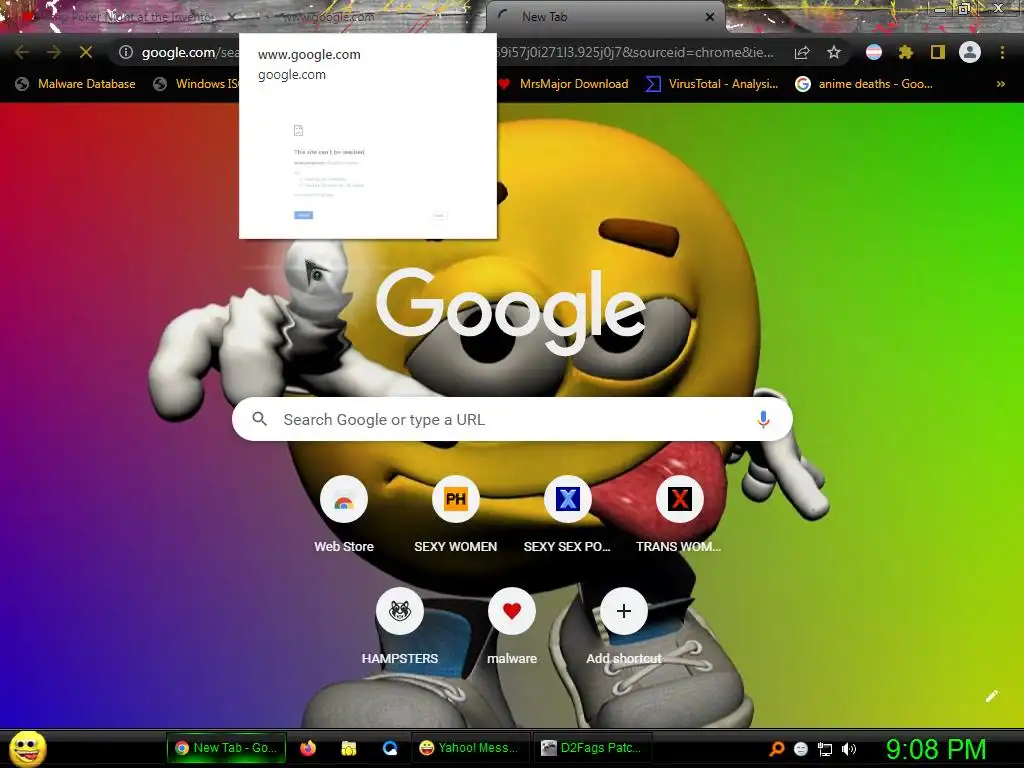Open the red X shortcut tile
Viewport: 1024px width, 768px height.
pos(679,515)
